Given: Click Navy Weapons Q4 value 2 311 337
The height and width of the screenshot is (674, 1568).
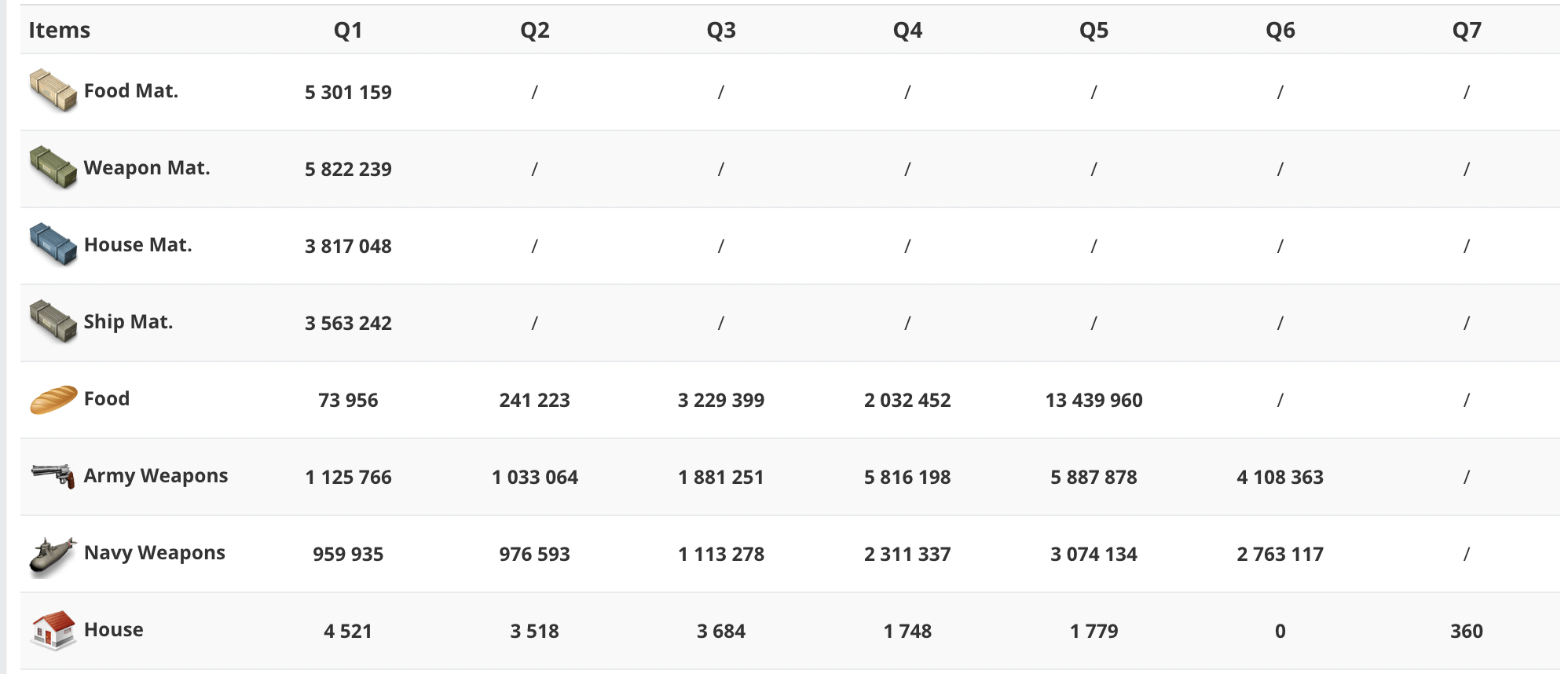Looking at the screenshot, I should coord(907,554).
